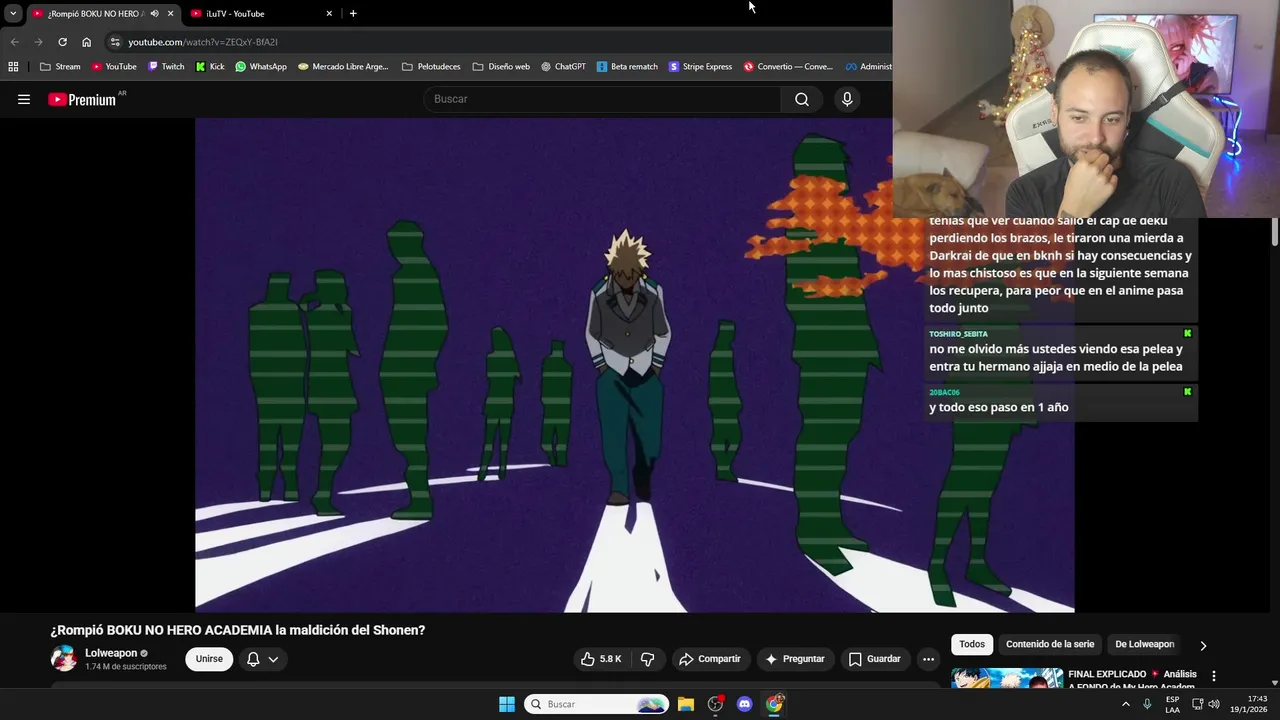The height and width of the screenshot is (720, 1280).
Task: Open the tab search dropdown arrow
Action: click(x=13, y=14)
